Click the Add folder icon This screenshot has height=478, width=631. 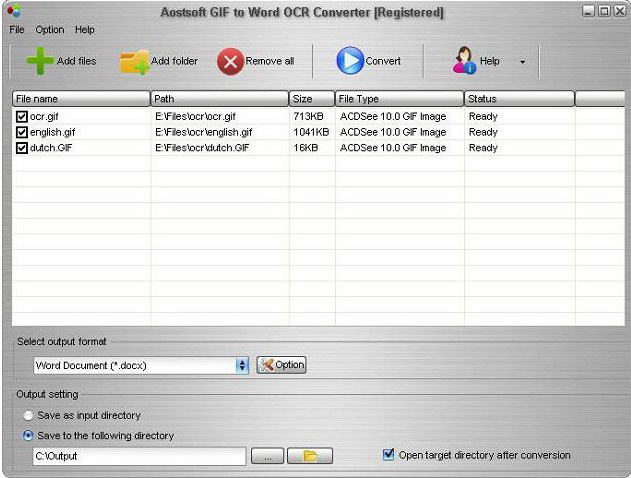135,62
